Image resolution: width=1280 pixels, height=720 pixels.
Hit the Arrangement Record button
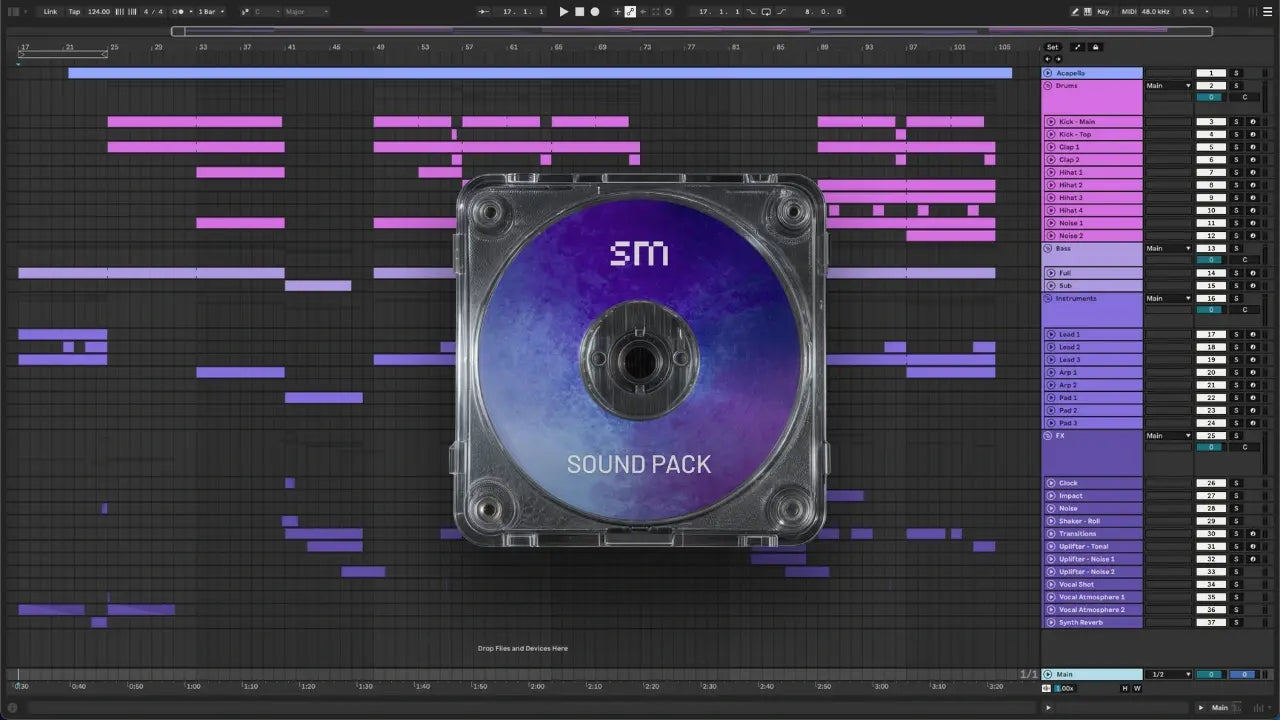[595, 12]
